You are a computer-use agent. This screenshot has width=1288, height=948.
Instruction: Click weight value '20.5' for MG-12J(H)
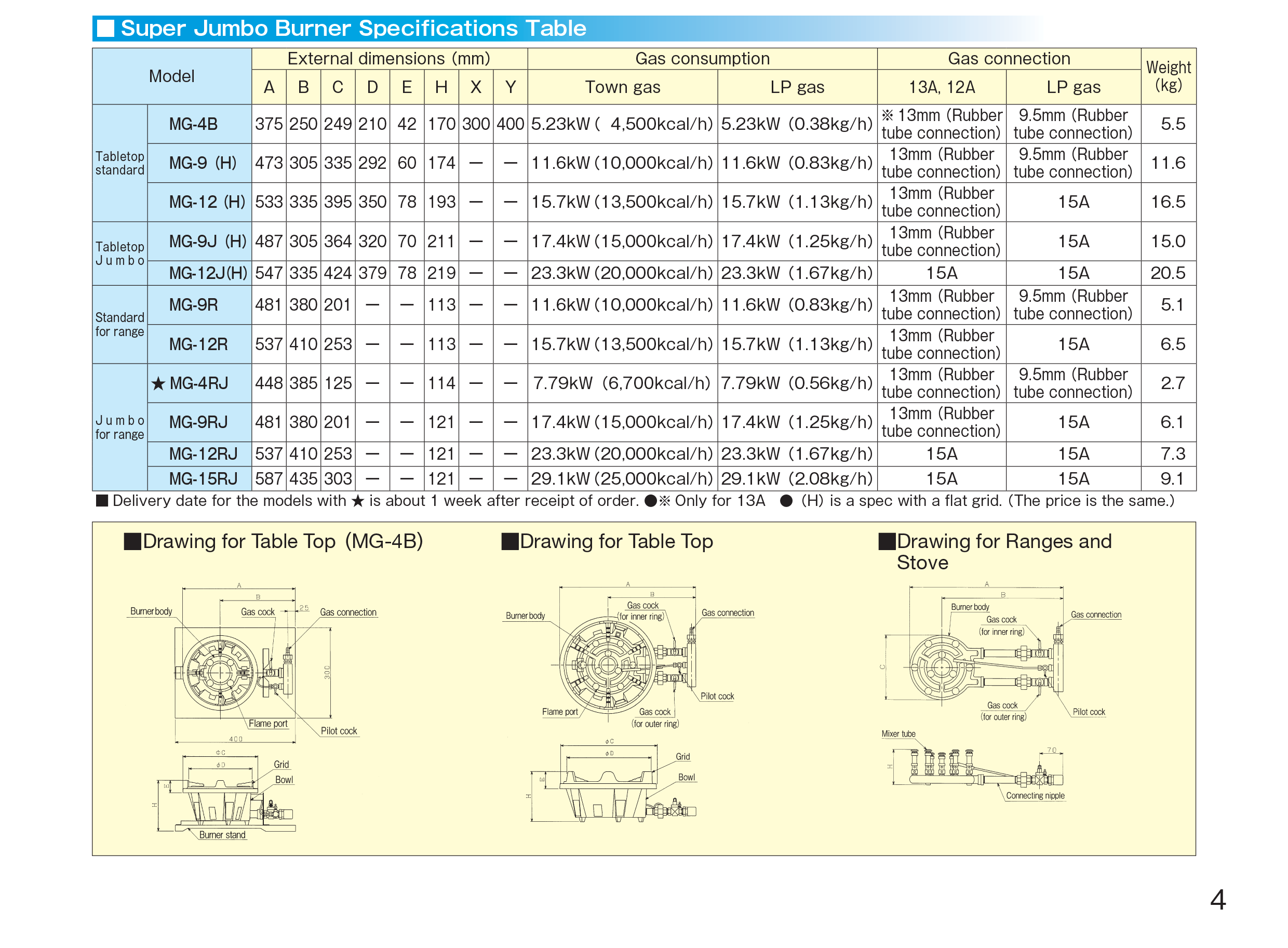point(1168,273)
